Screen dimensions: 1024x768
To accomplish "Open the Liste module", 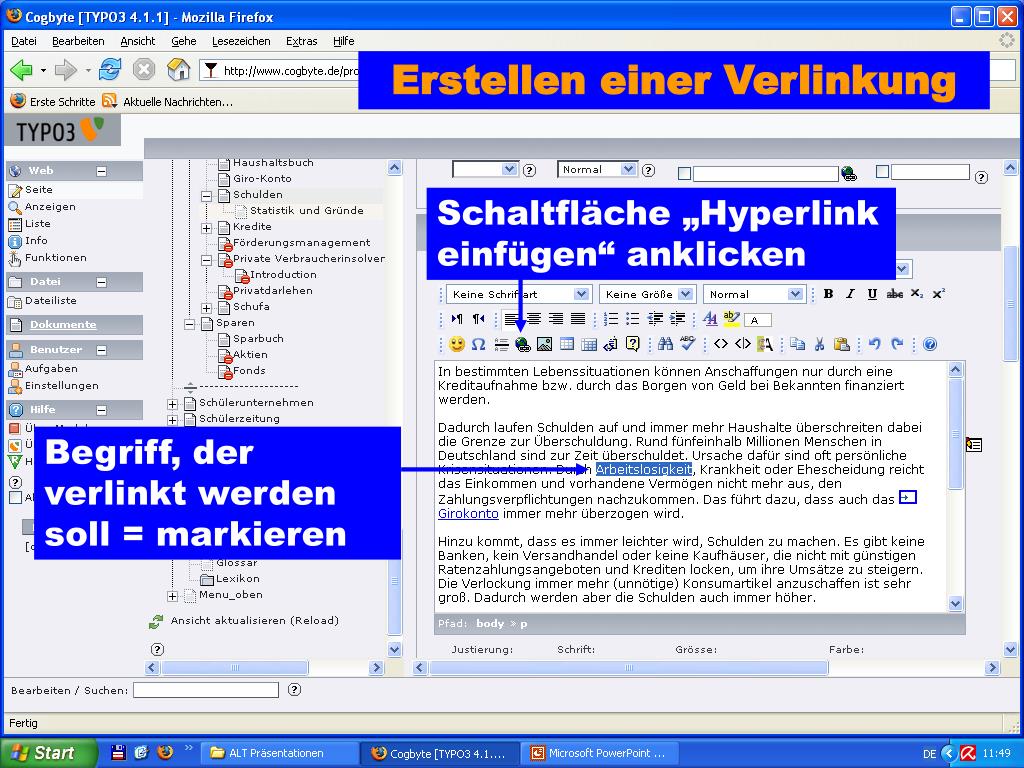I will point(38,223).
